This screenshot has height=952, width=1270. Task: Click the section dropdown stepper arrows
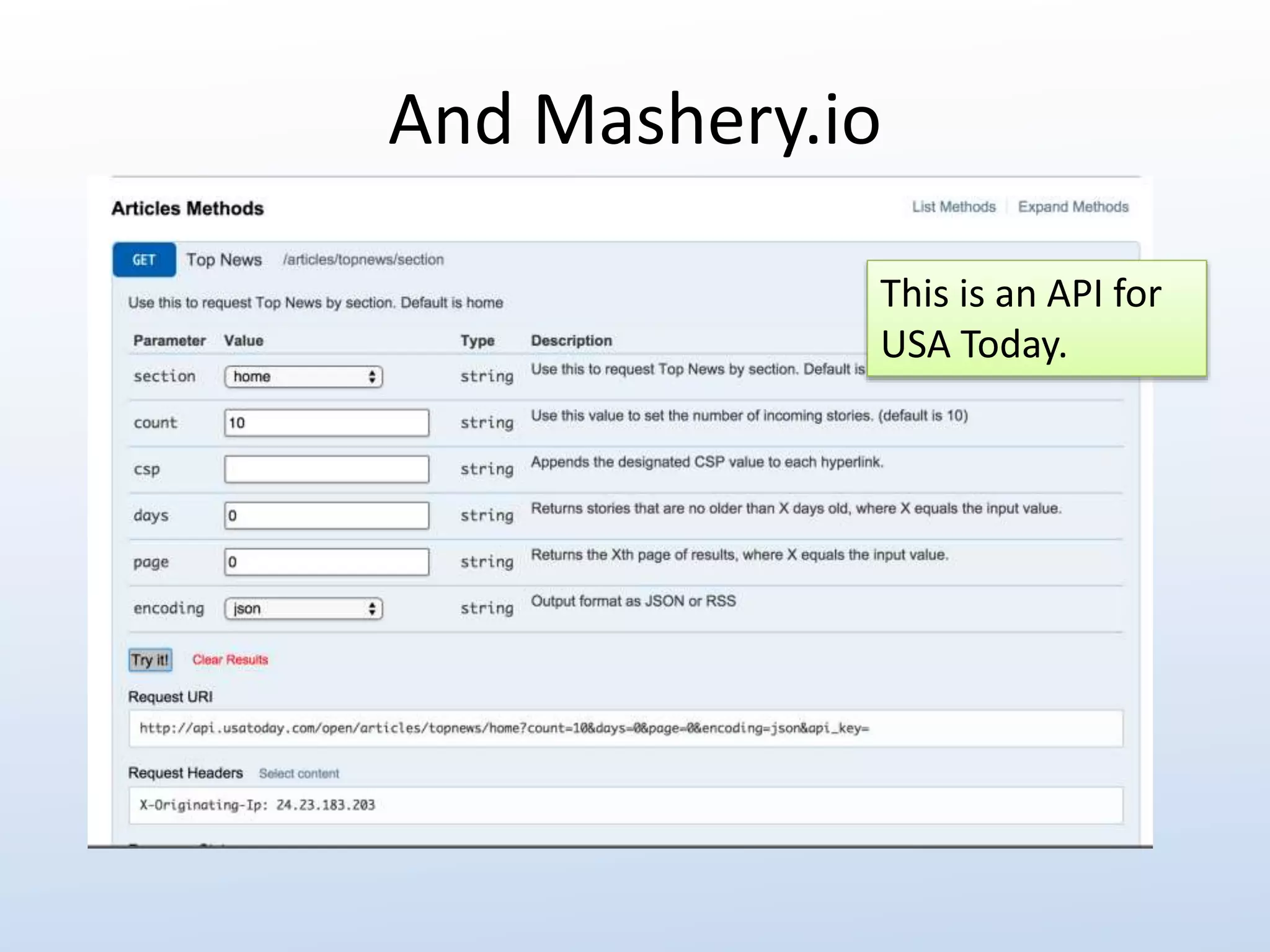coord(372,377)
